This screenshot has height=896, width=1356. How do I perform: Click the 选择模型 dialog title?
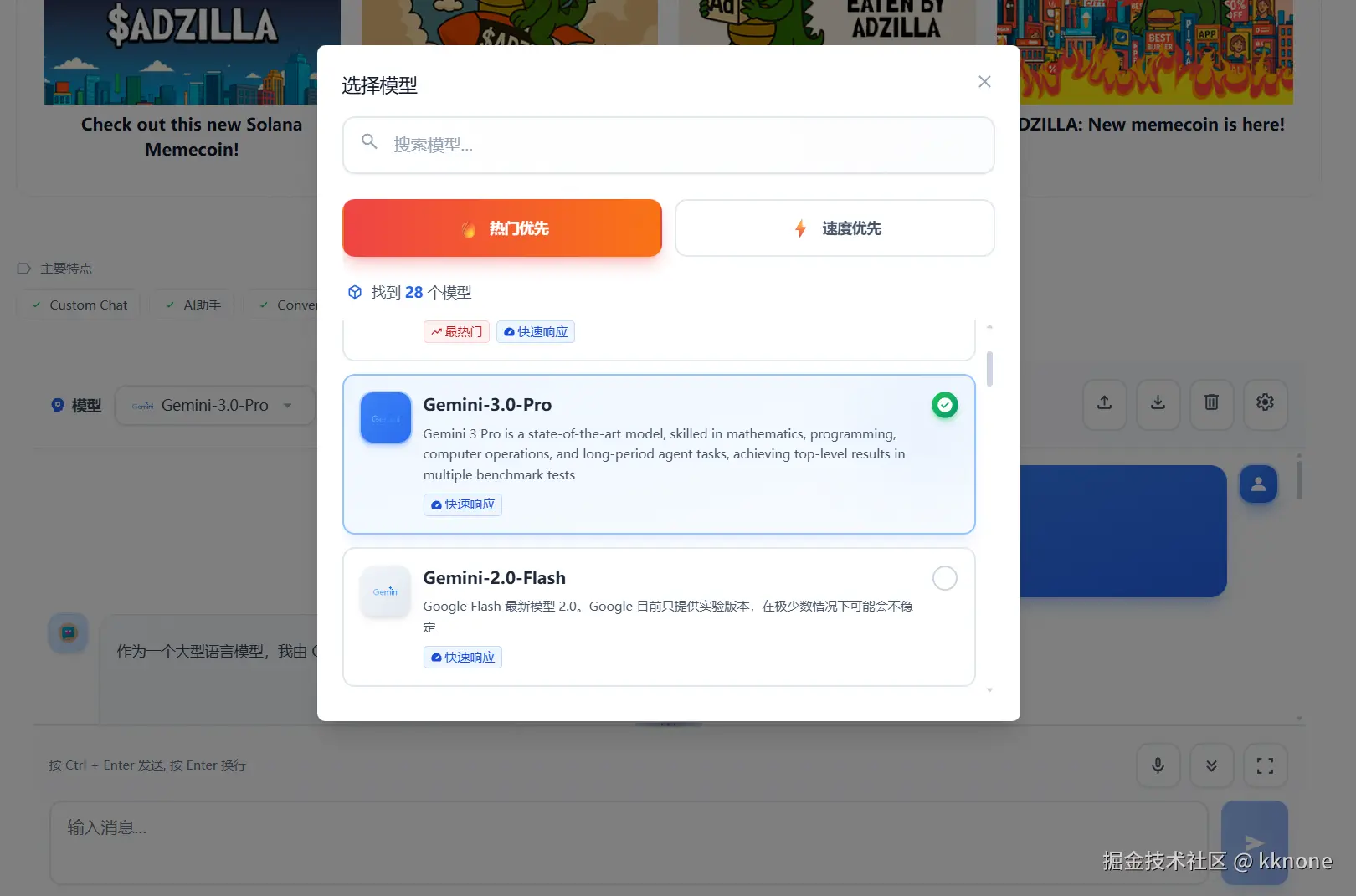(x=379, y=85)
